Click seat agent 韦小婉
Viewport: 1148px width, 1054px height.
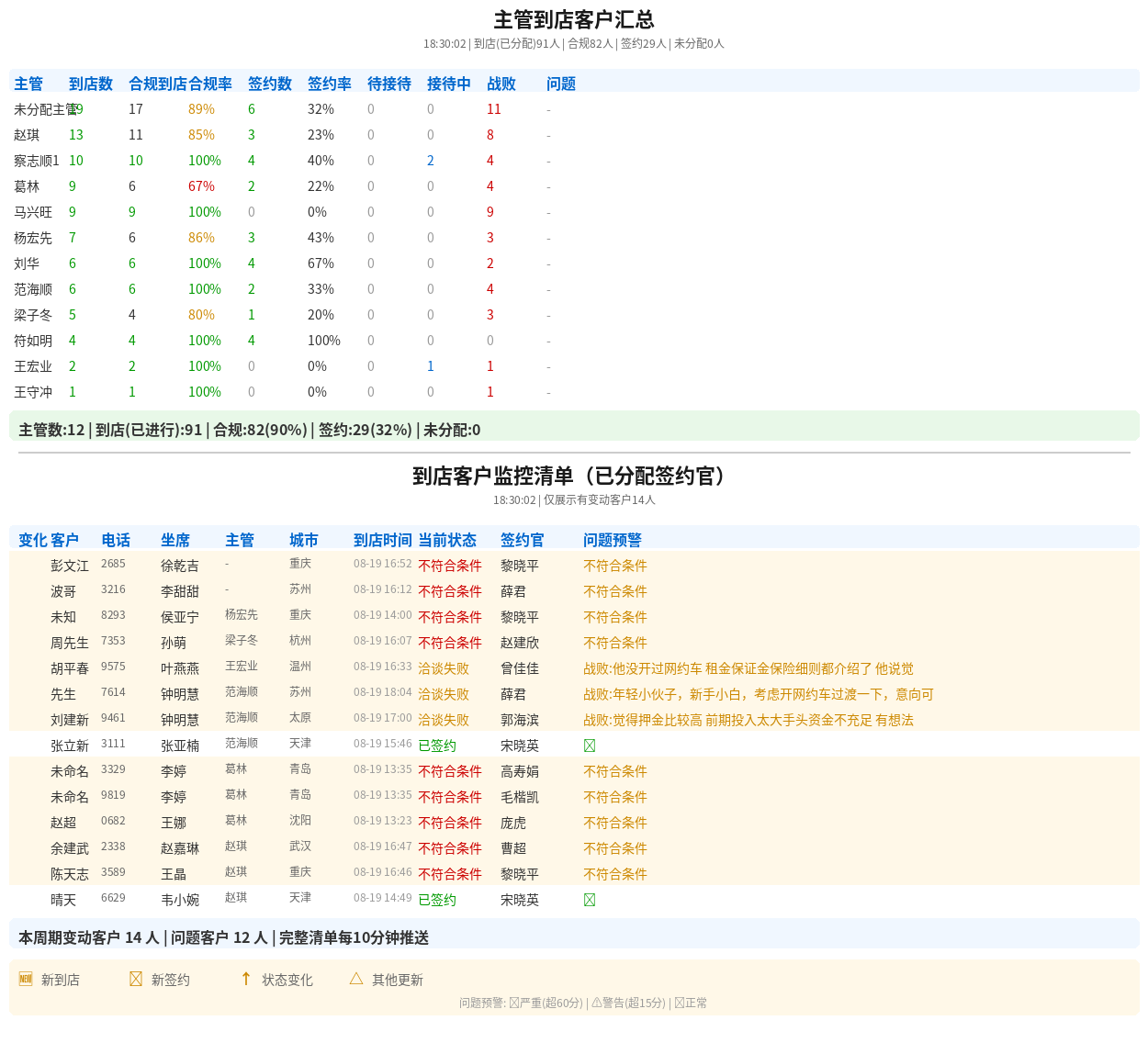point(180,900)
